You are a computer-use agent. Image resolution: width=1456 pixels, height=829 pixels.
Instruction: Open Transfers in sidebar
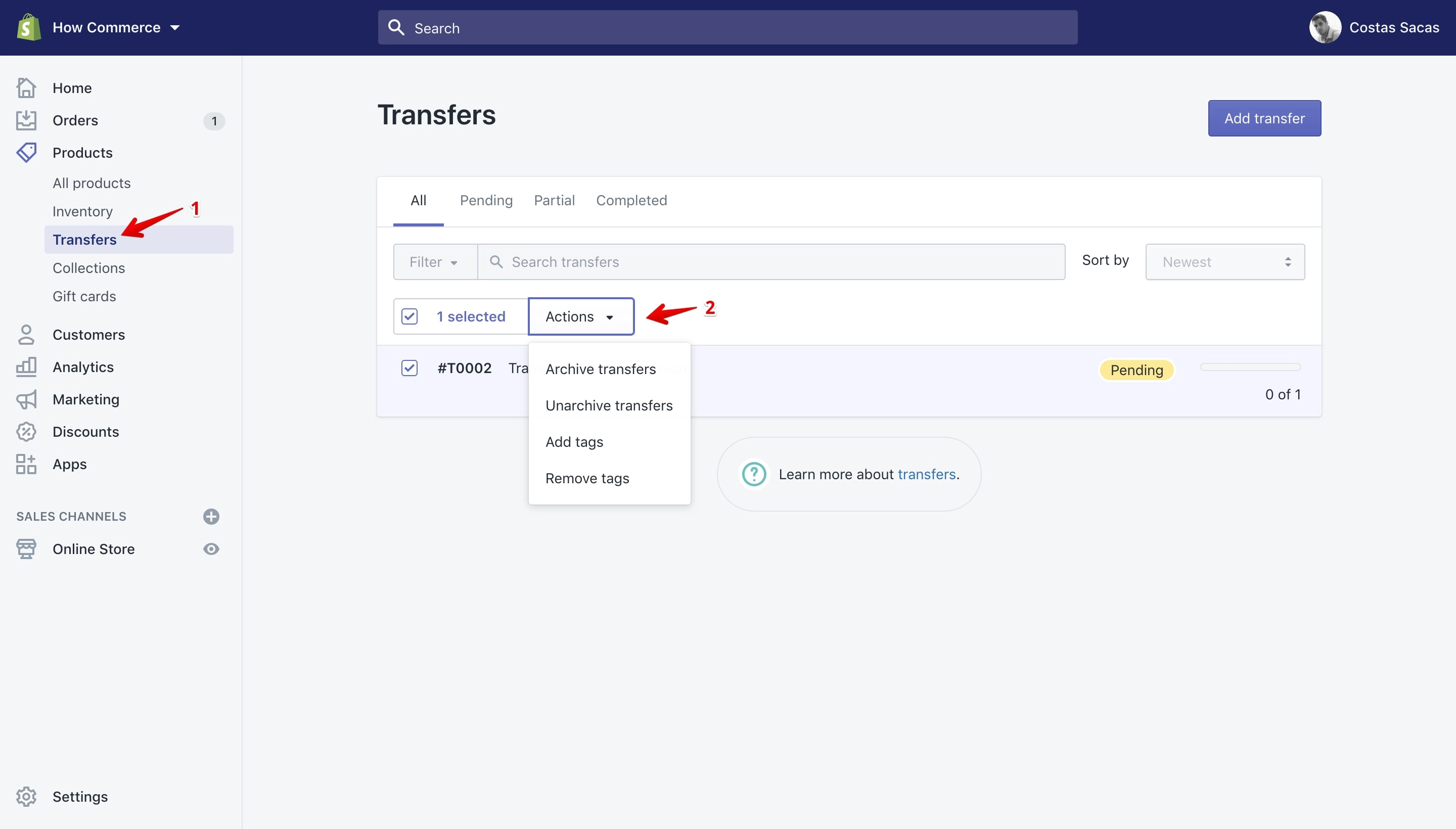[x=139, y=240]
